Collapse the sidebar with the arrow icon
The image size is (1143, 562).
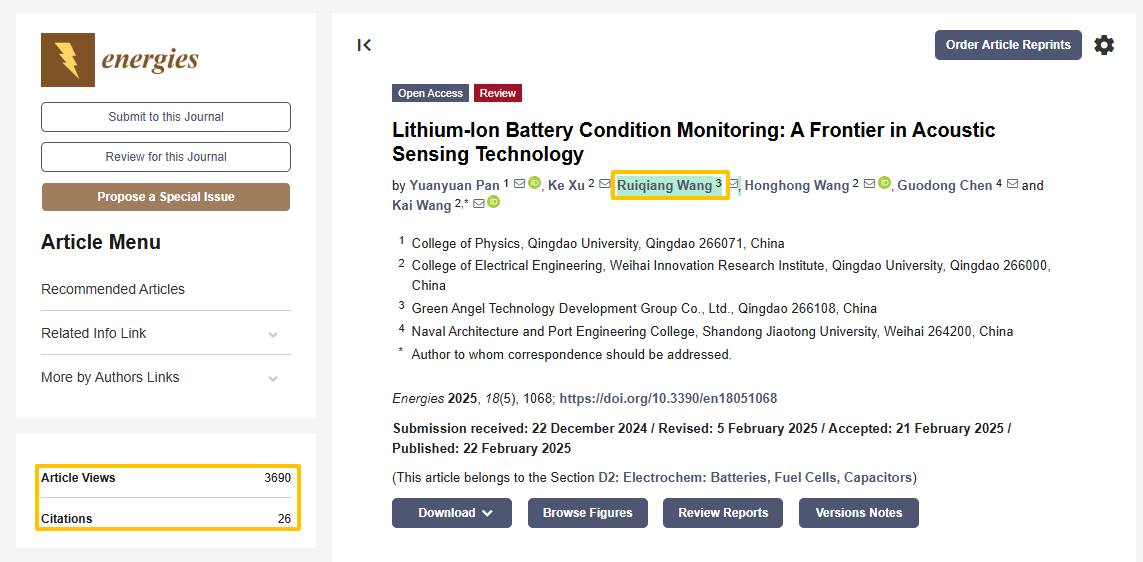tap(364, 45)
